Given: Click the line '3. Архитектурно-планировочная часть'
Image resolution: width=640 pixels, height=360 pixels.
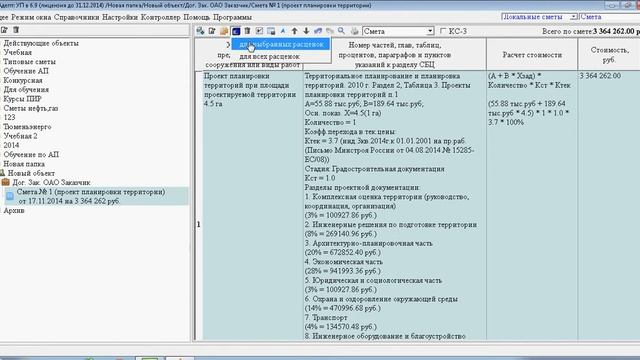Looking at the screenshot, I should click(369, 243).
